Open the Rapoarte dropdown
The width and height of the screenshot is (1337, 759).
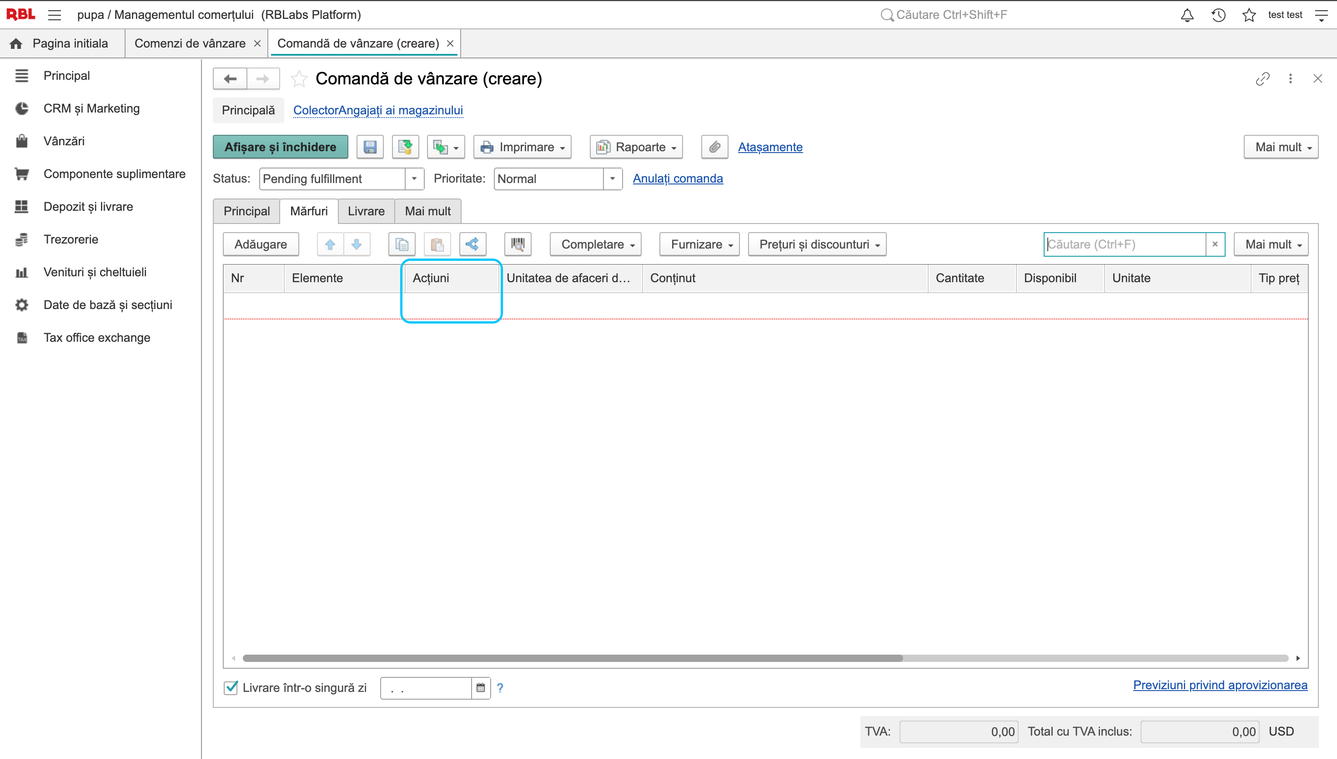coord(636,147)
